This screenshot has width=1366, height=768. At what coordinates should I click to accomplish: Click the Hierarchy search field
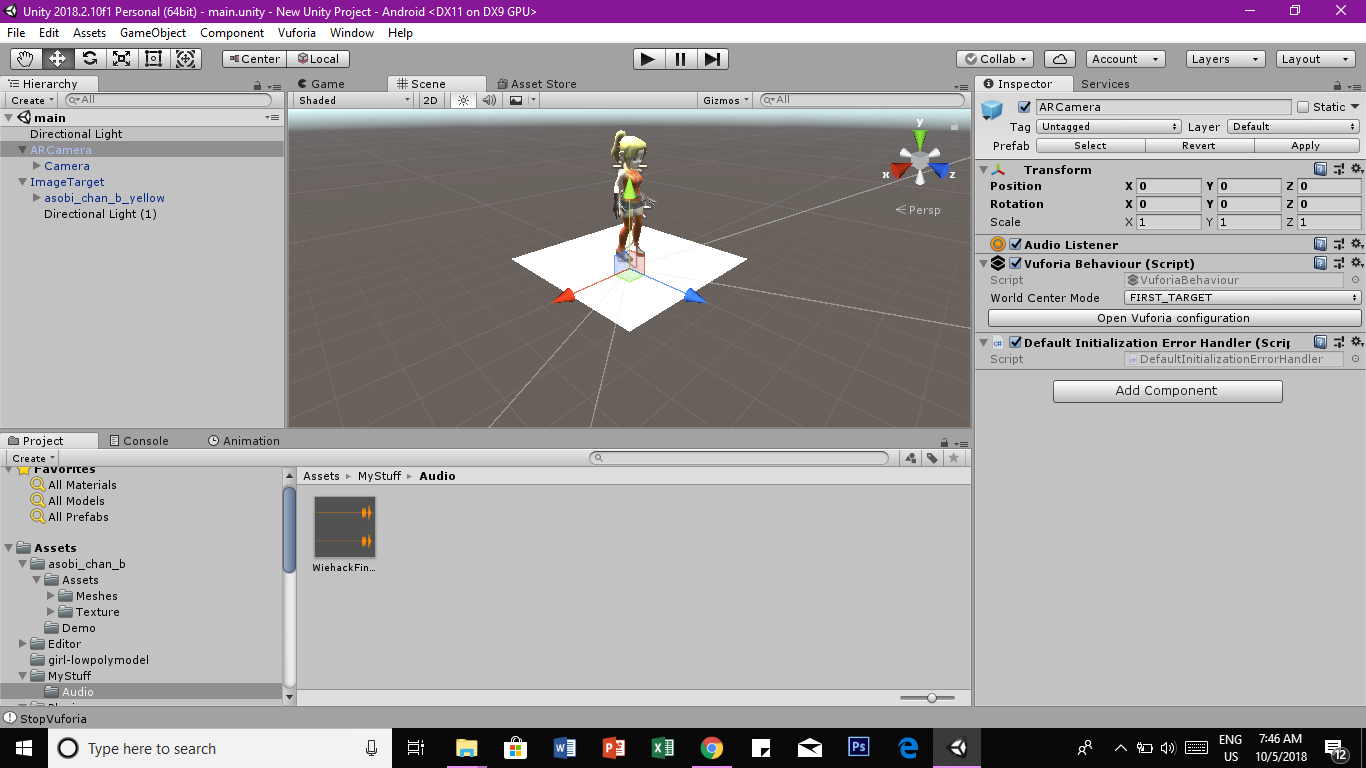(168, 100)
